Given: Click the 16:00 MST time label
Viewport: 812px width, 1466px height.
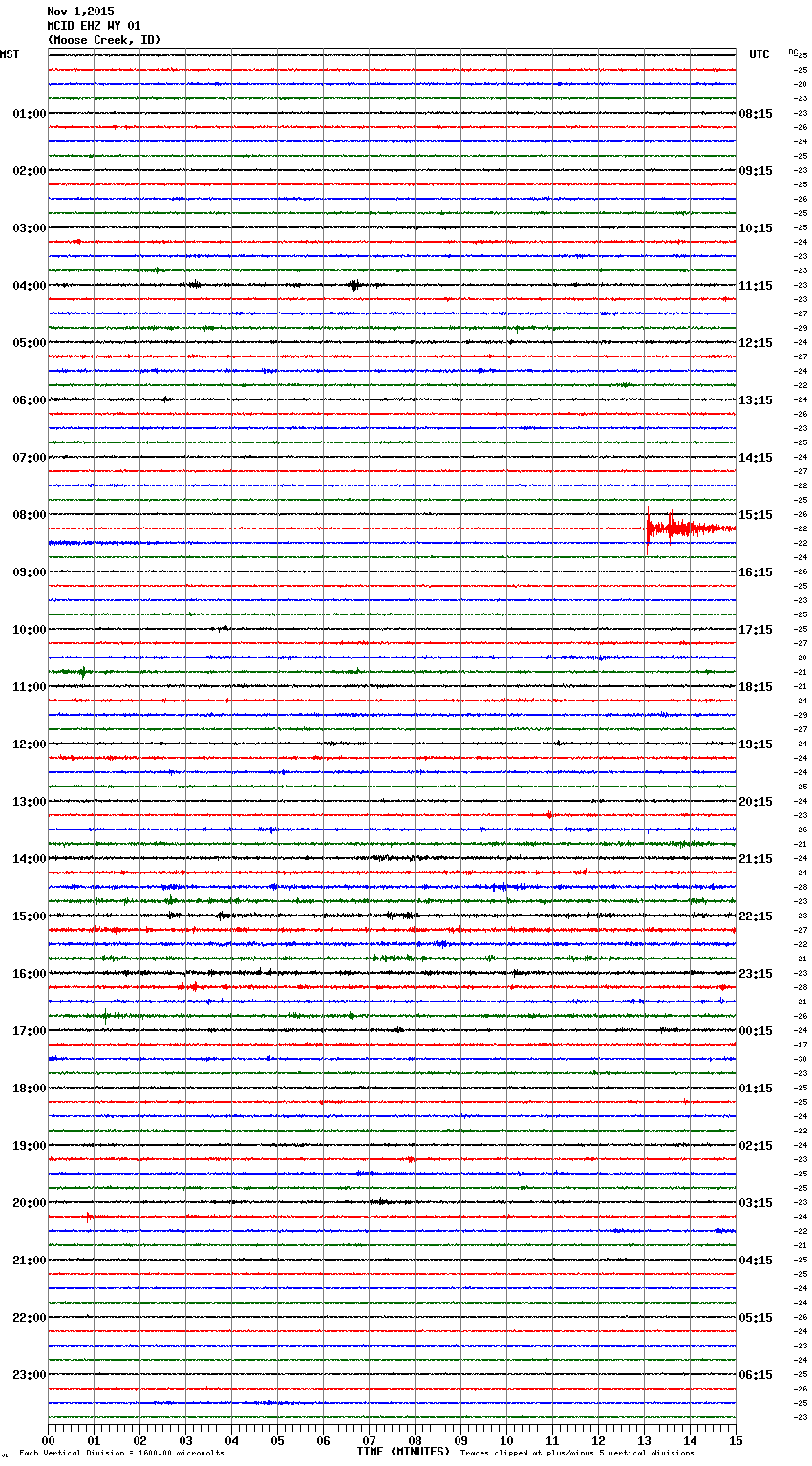Looking at the screenshot, I should pyautogui.click(x=30, y=974).
